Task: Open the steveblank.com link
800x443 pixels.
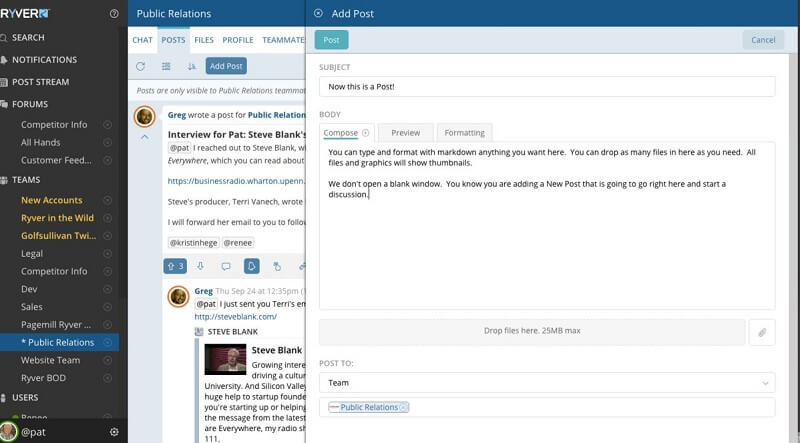Action: [x=236, y=316]
